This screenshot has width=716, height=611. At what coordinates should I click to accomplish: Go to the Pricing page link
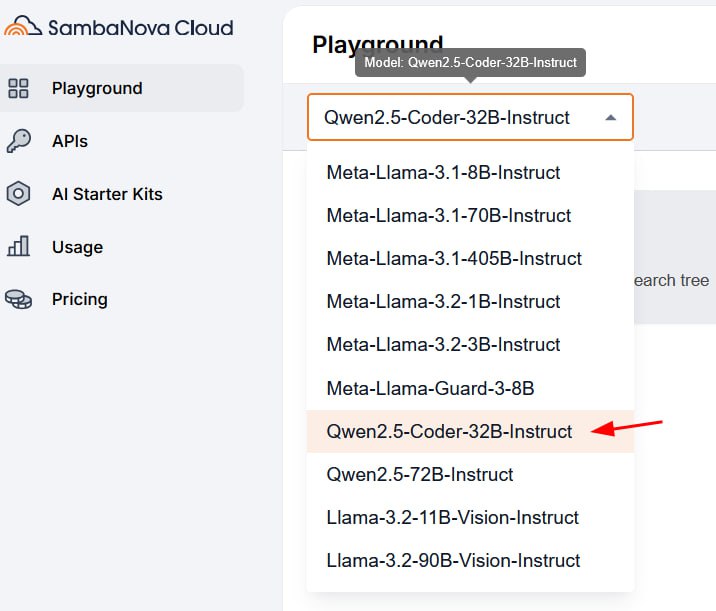[x=79, y=299]
